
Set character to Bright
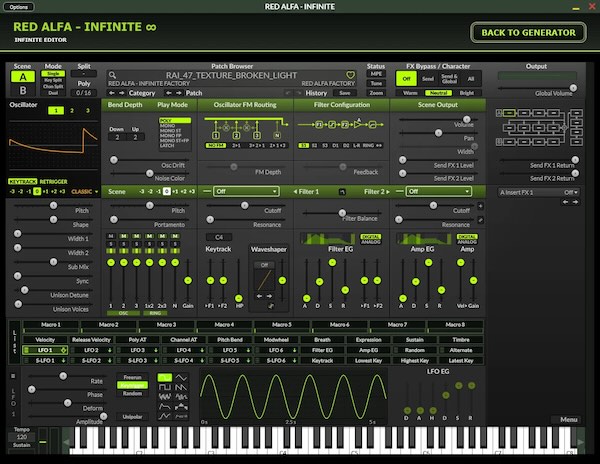[466, 93]
